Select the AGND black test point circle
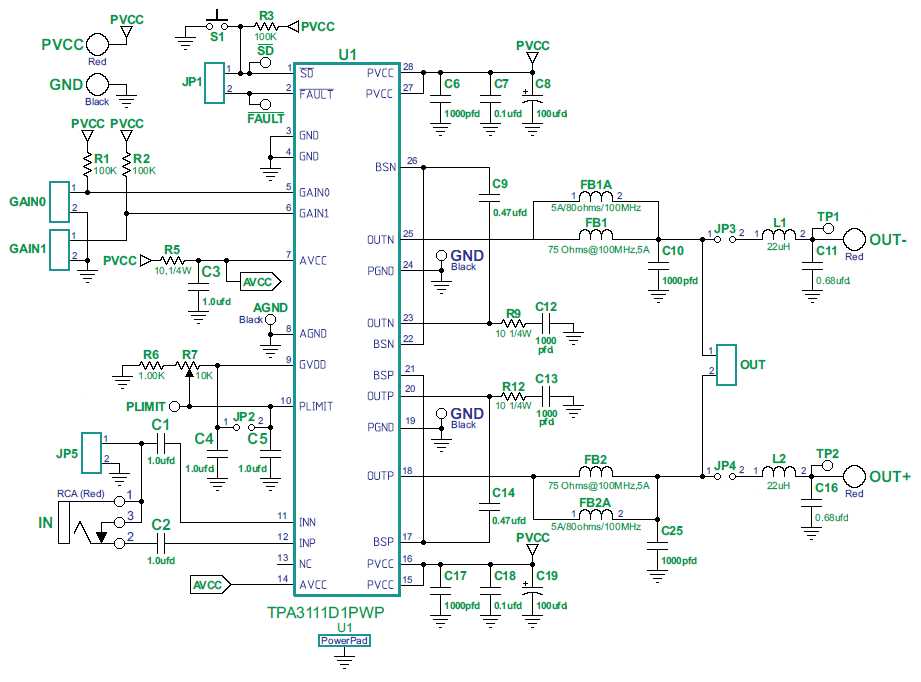This screenshot has width=921, height=682. point(270,320)
